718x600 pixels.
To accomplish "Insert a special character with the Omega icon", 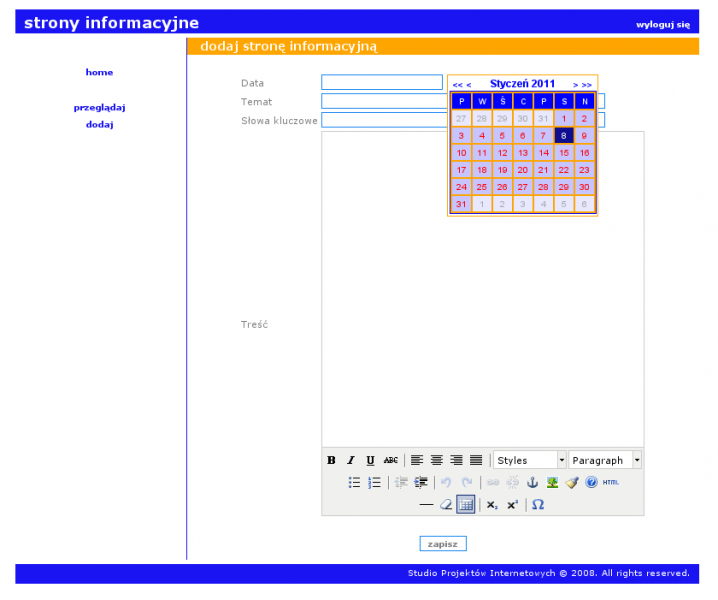I will (537, 505).
